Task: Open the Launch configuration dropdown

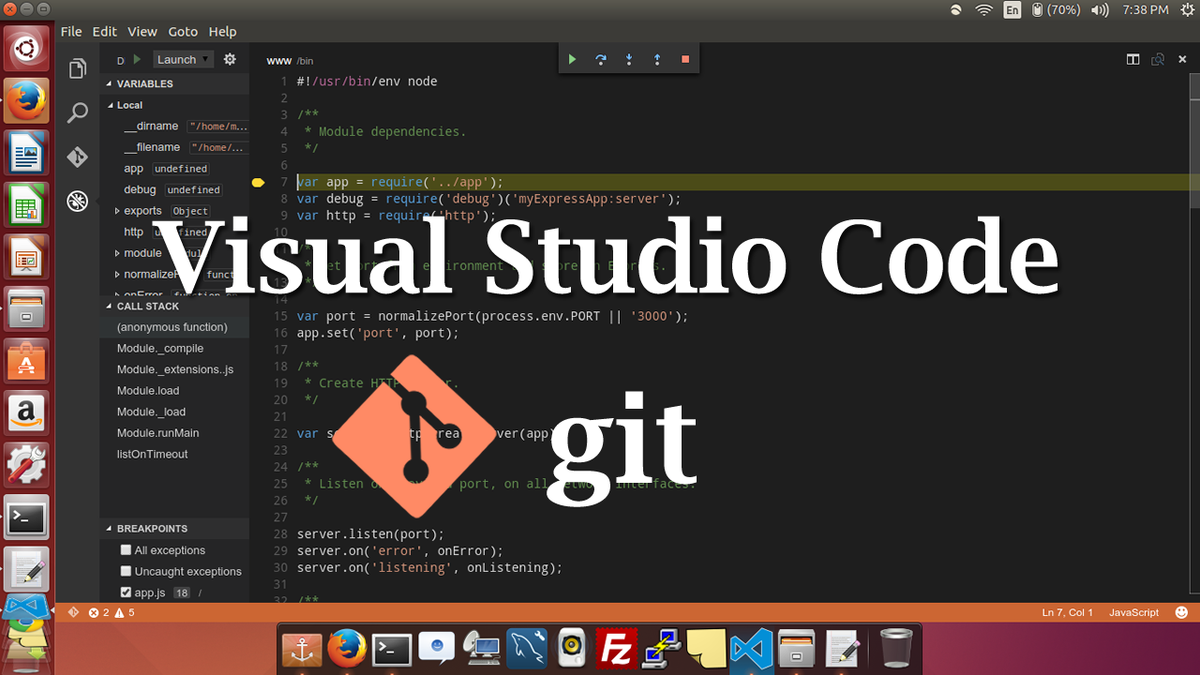Action: click(183, 60)
